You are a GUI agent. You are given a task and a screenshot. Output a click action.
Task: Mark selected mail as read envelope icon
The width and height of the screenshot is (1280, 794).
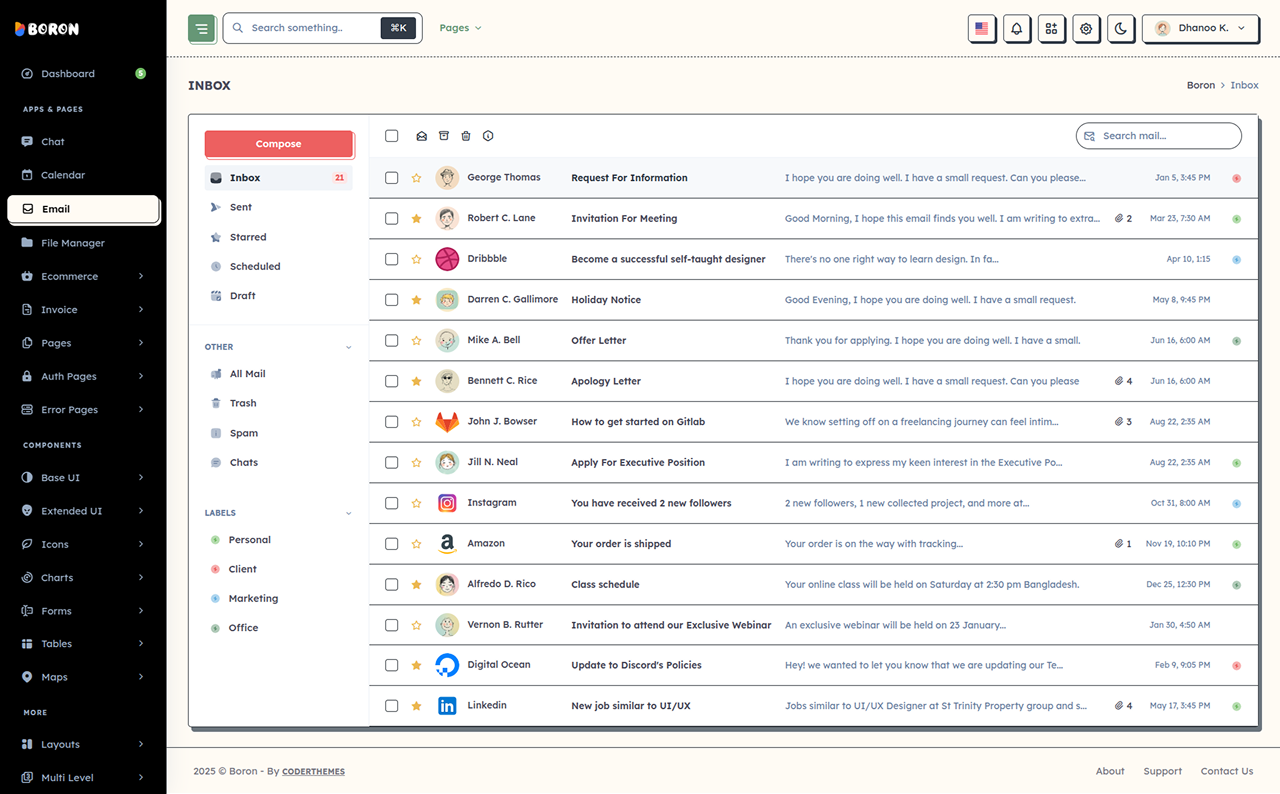pyautogui.click(x=422, y=136)
